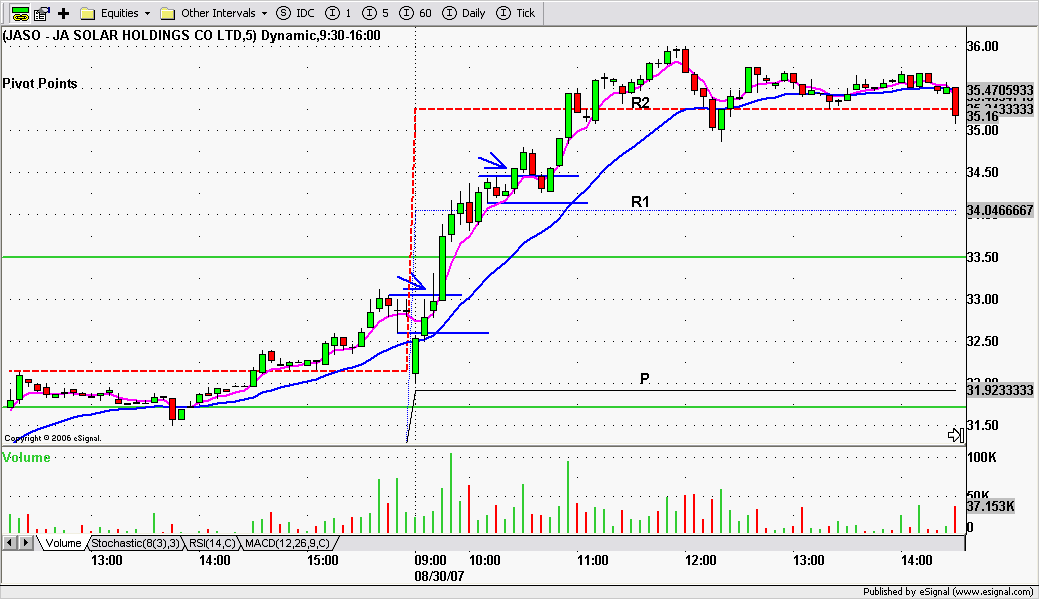The height and width of the screenshot is (599, 1039).
Task: Open the RSI(14,C) tab
Action: point(212,543)
